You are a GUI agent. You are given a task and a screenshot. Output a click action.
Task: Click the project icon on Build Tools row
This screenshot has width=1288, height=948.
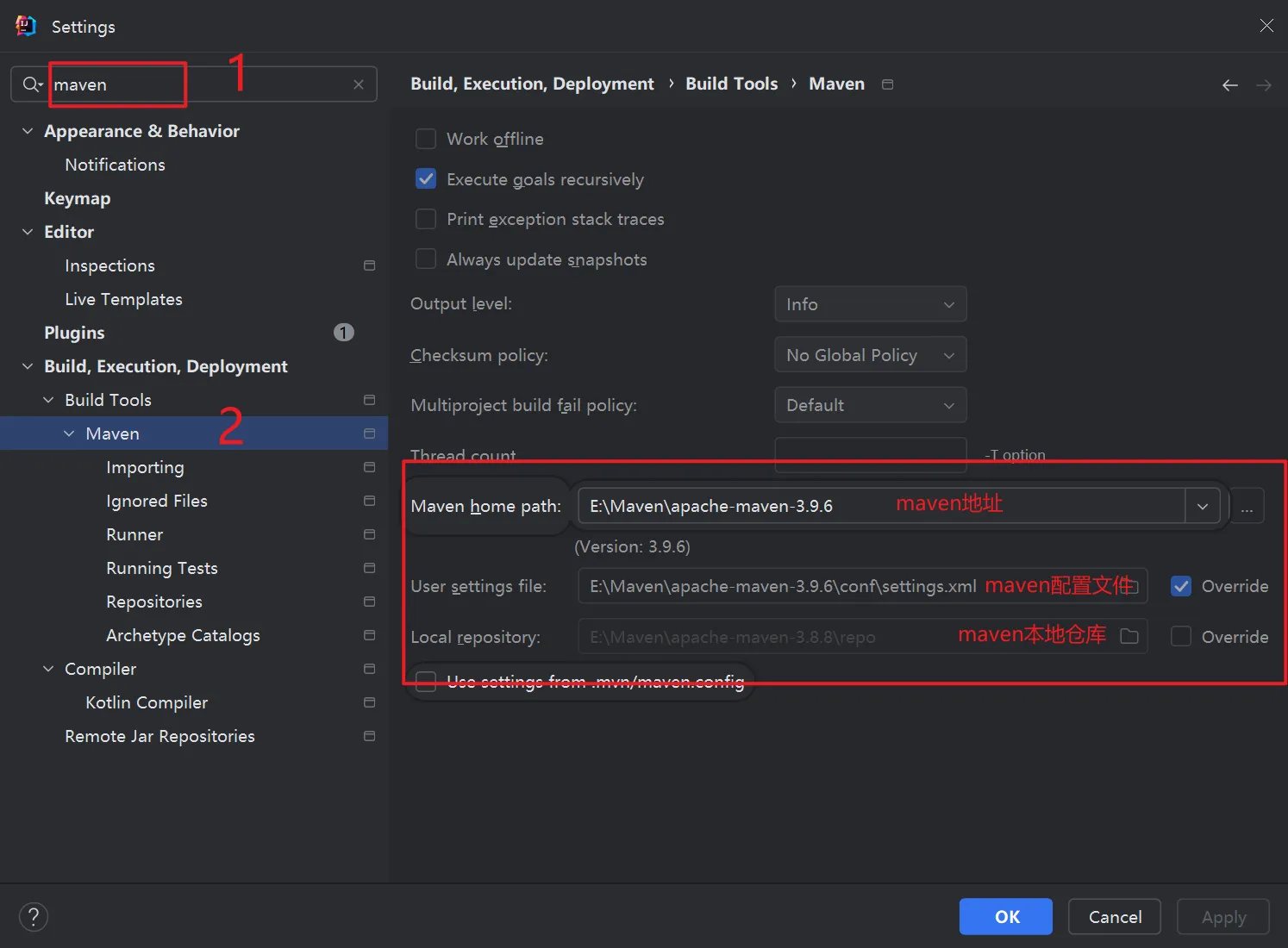coord(370,400)
